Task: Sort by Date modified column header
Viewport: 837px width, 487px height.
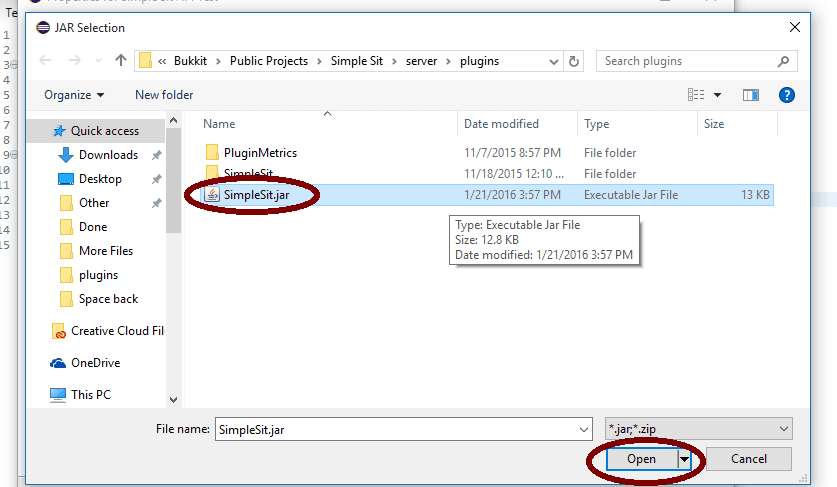Action: (501, 124)
